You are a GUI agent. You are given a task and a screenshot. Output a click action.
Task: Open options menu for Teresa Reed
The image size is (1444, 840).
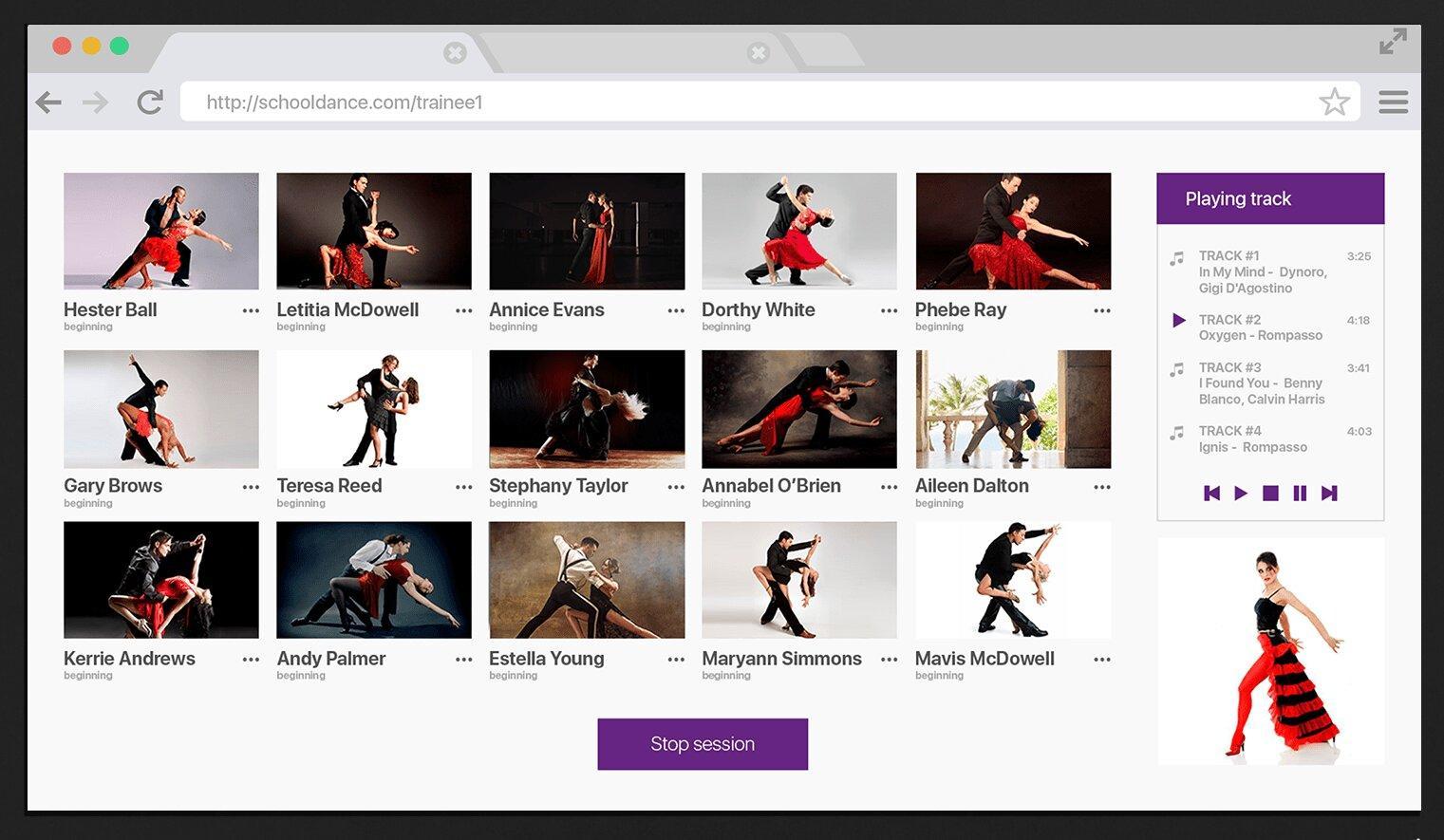point(463,487)
